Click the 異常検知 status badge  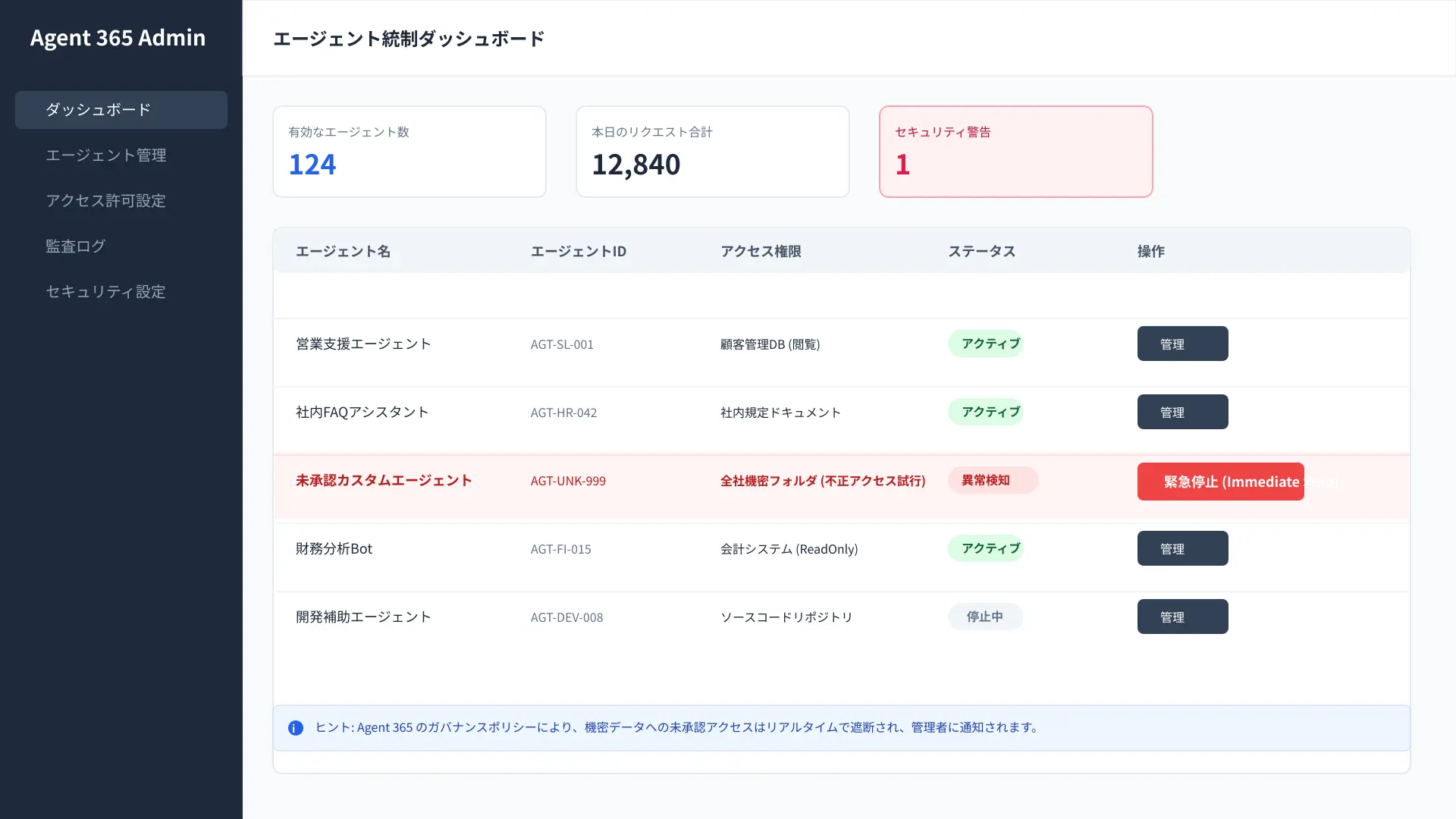[x=993, y=480]
